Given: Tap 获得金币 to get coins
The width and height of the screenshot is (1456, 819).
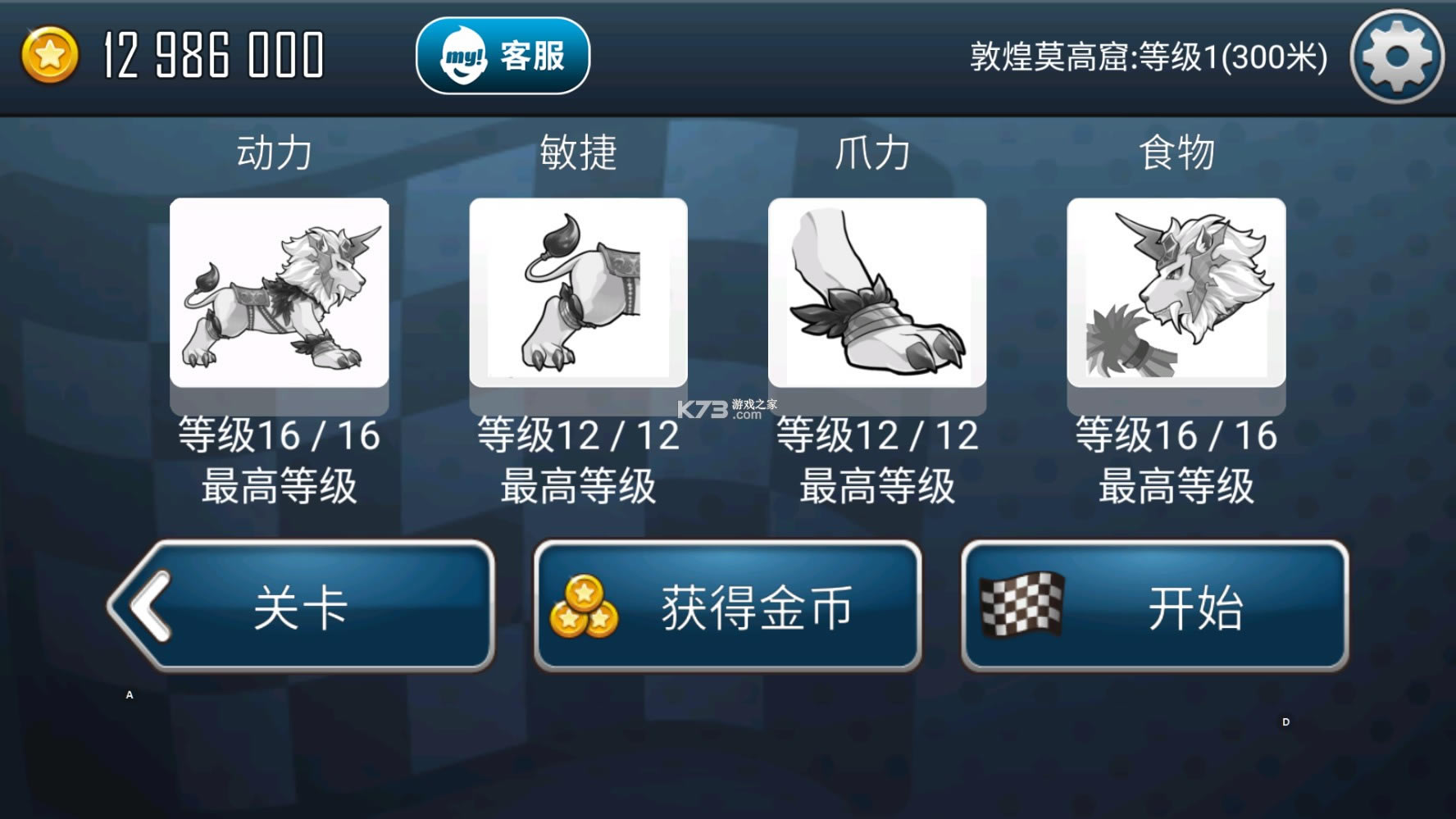Looking at the screenshot, I should click(x=728, y=606).
